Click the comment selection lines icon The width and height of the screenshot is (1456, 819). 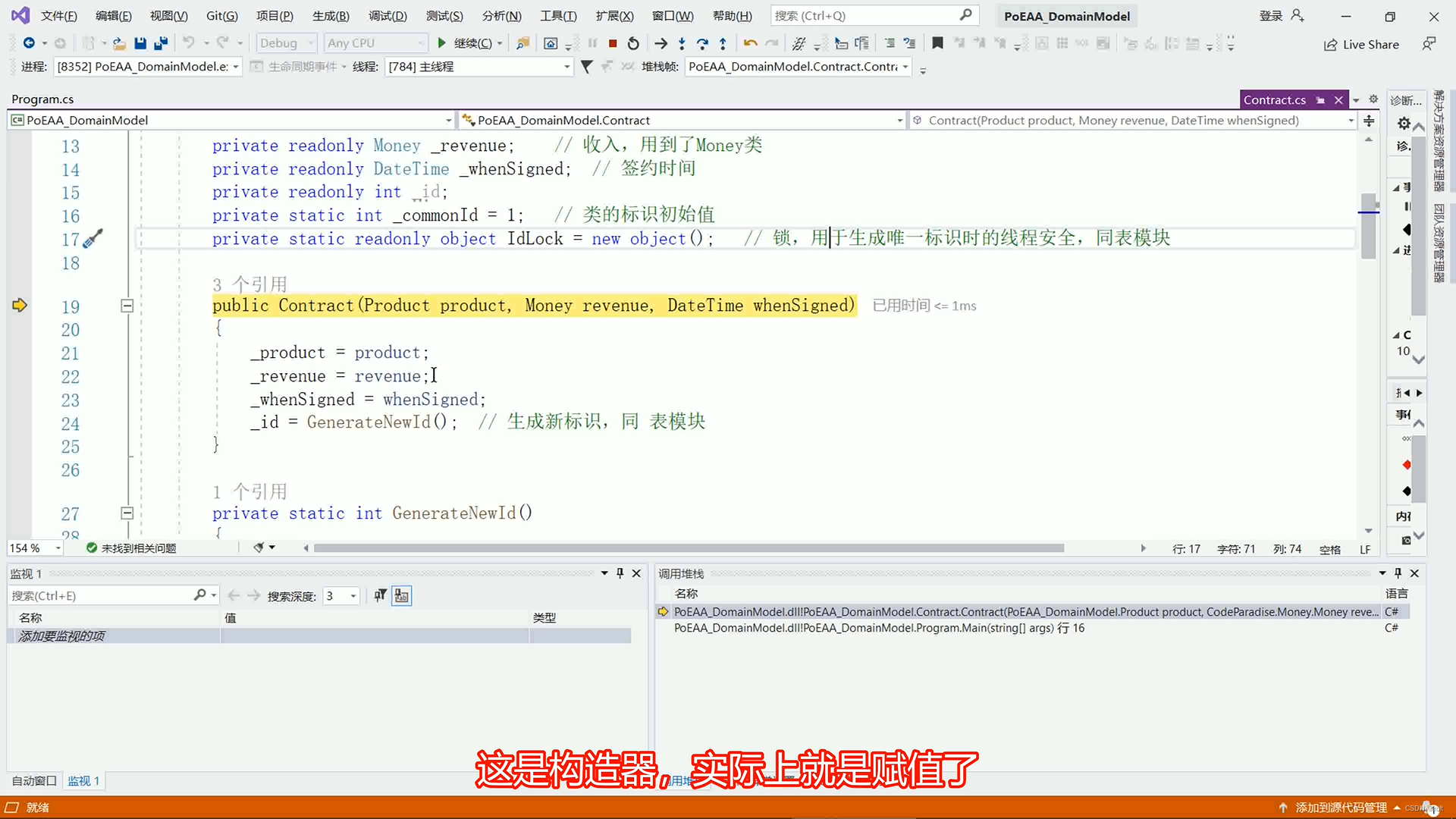coord(890,43)
